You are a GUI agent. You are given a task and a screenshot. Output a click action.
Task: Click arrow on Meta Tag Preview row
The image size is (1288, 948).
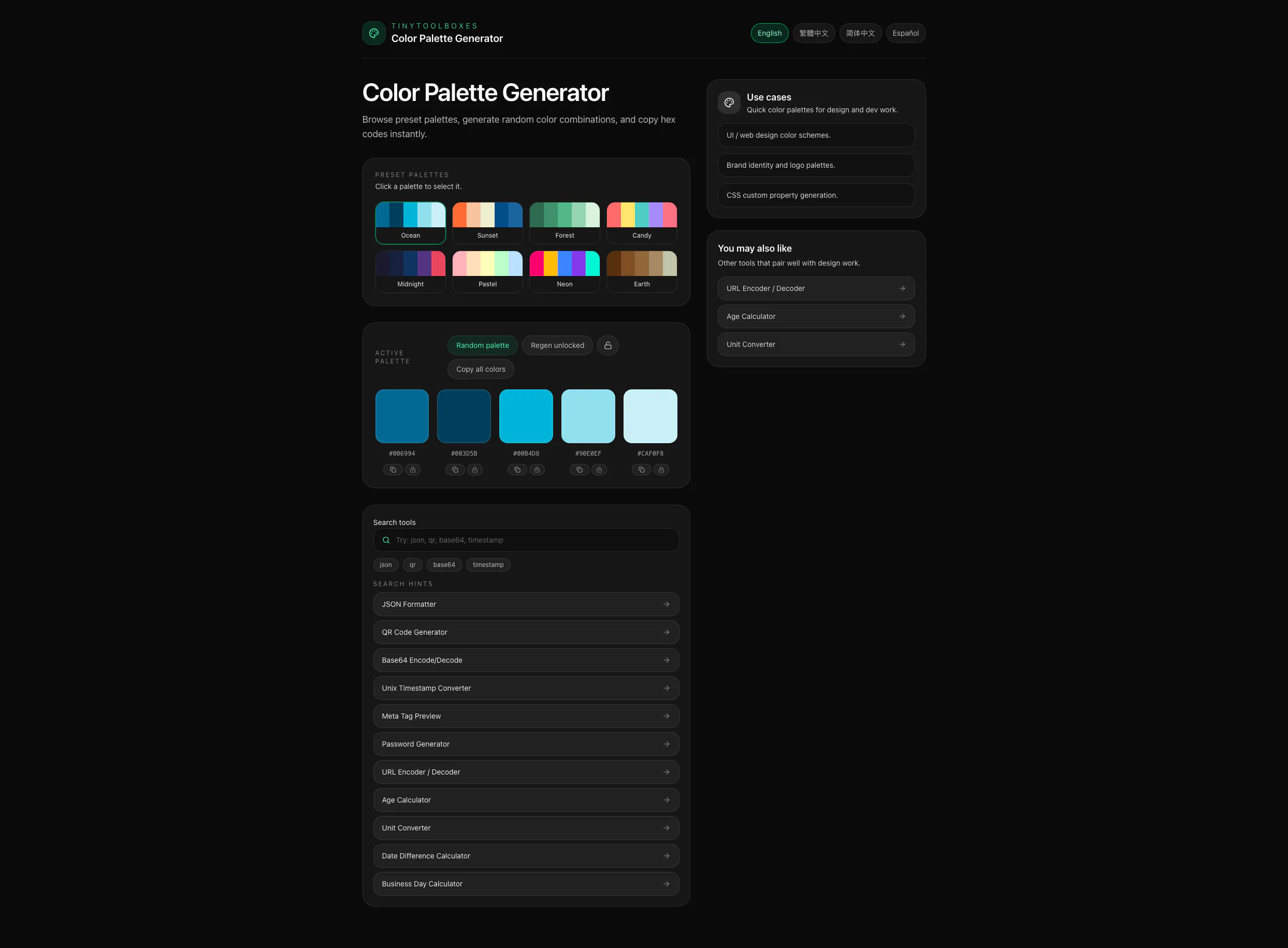[667, 716]
